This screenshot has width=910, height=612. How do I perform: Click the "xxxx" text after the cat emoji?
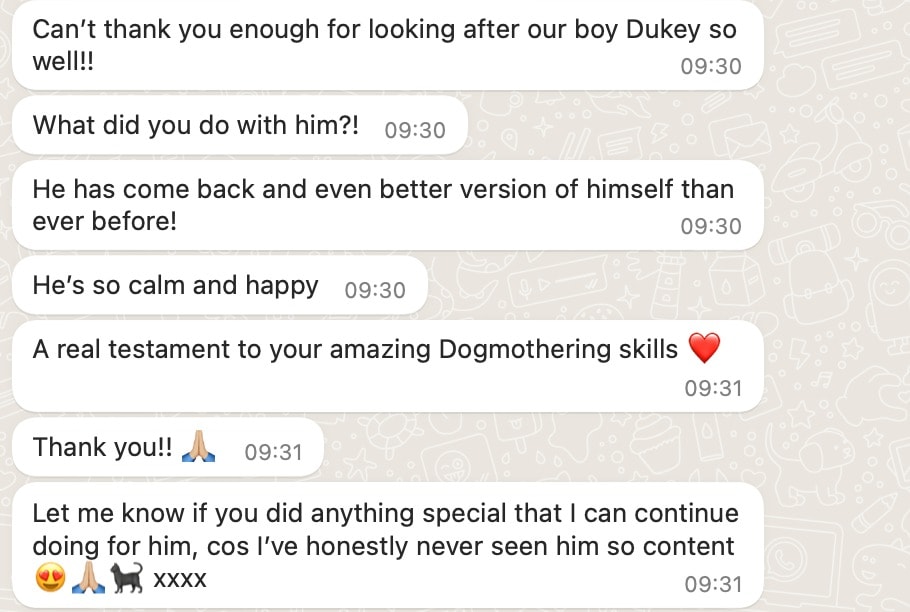pyautogui.click(x=180, y=579)
